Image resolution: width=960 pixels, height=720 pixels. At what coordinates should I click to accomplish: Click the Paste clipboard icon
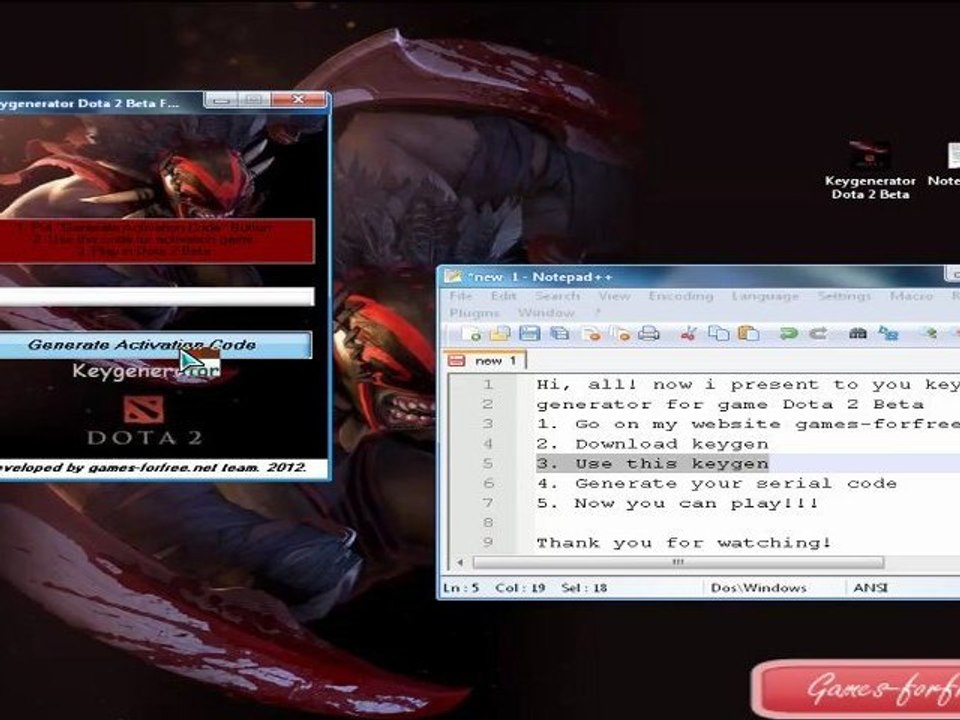point(748,333)
